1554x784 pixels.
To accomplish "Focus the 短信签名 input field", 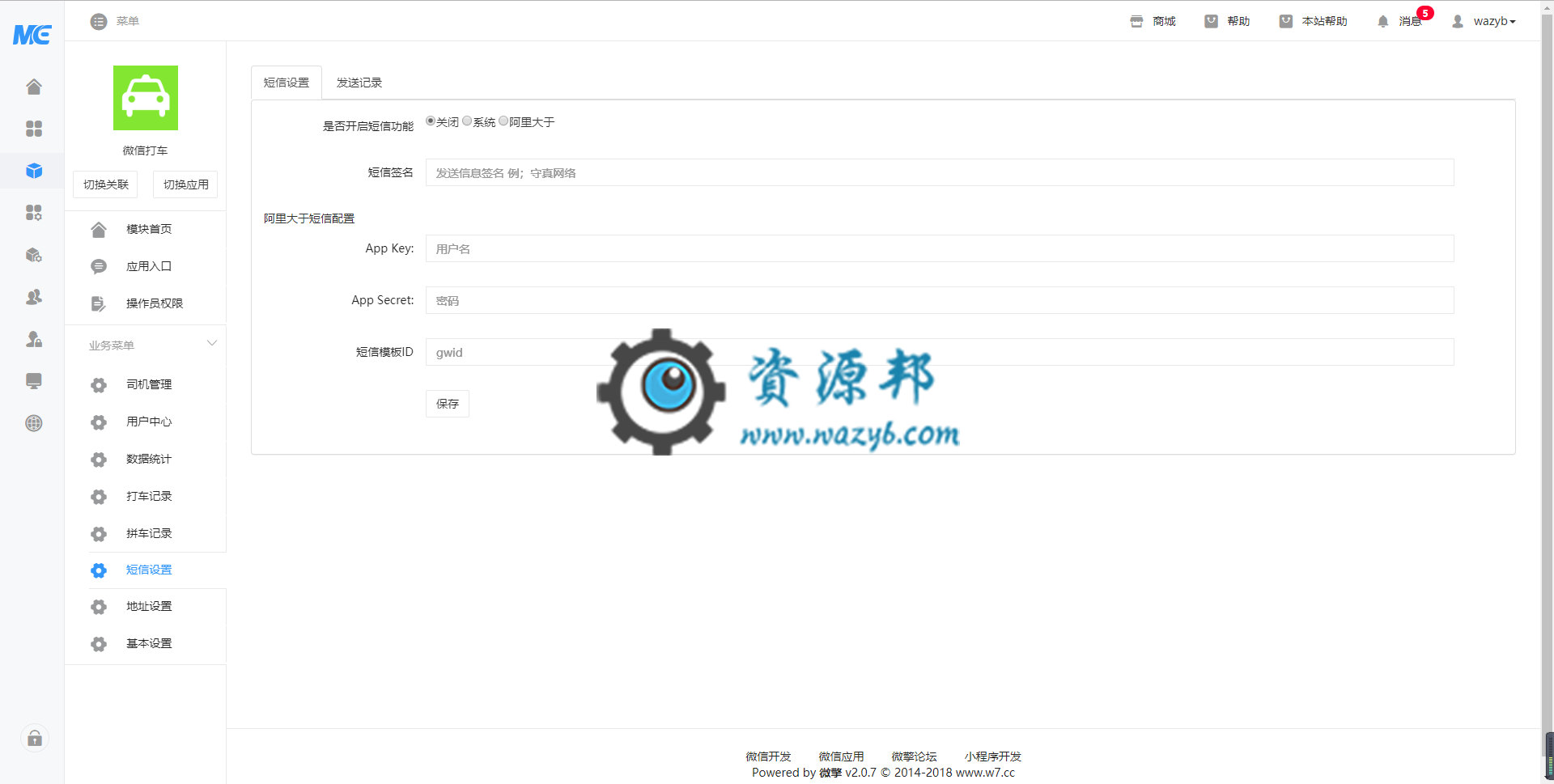I will coord(940,172).
